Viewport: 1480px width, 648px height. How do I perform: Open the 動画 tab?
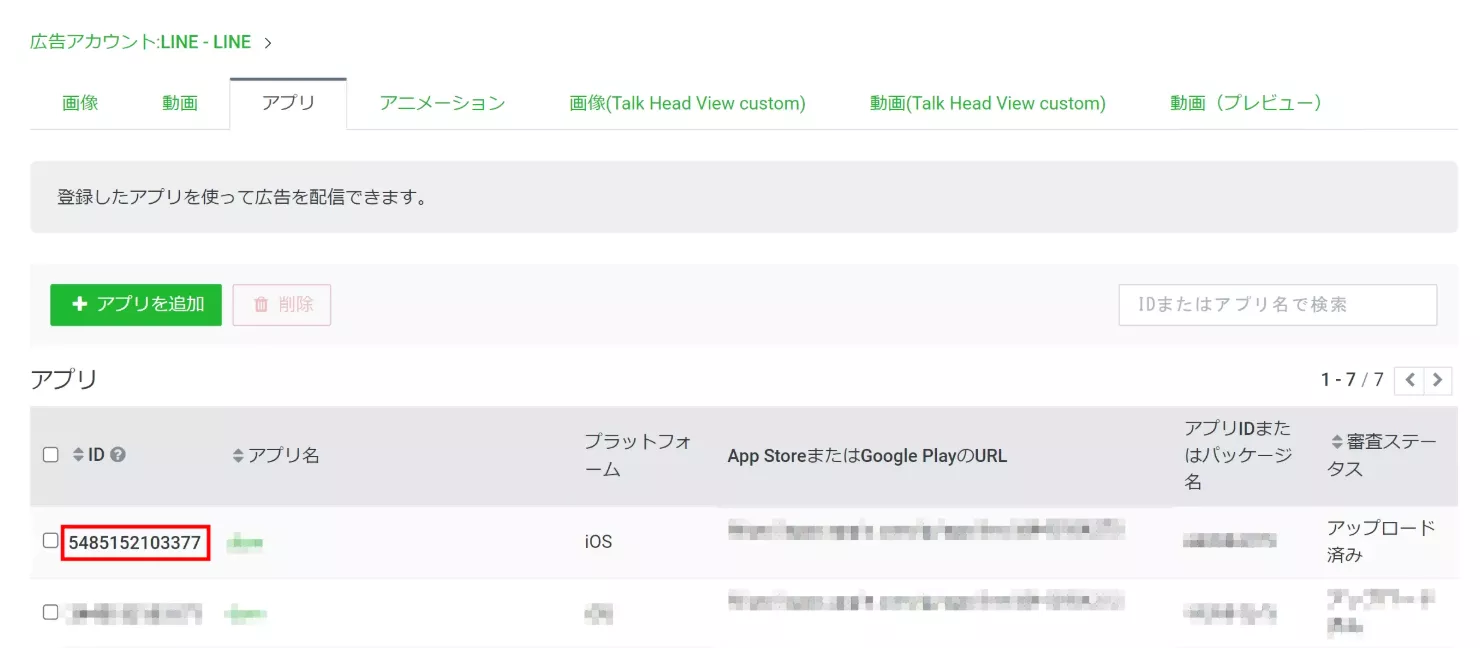(180, 103)
